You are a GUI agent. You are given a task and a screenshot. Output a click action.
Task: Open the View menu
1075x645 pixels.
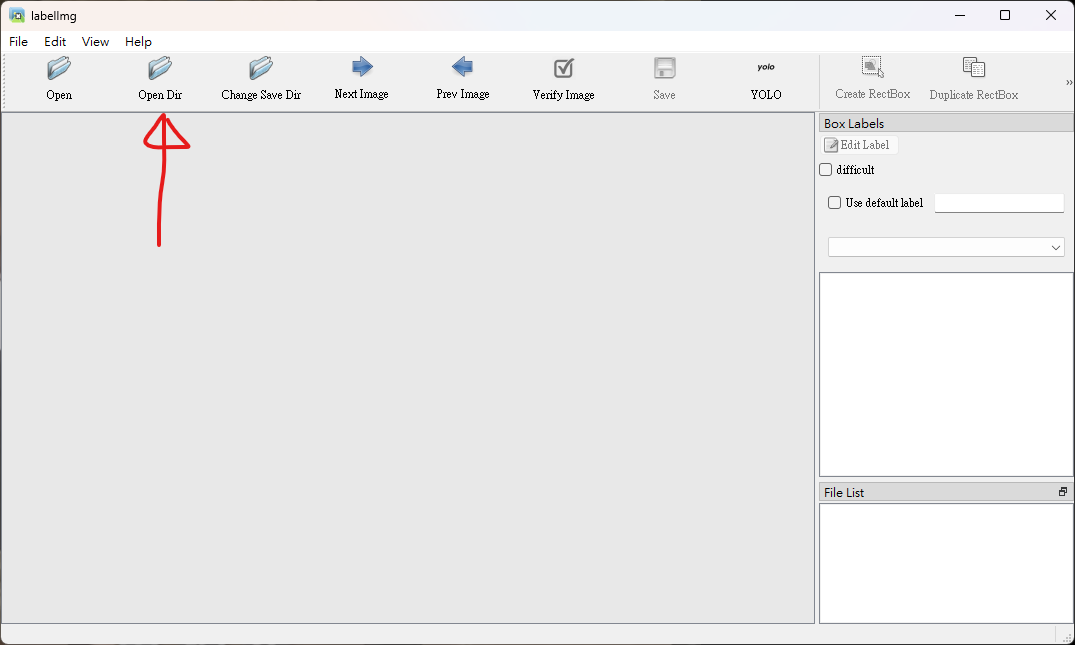tap(95, 42)
